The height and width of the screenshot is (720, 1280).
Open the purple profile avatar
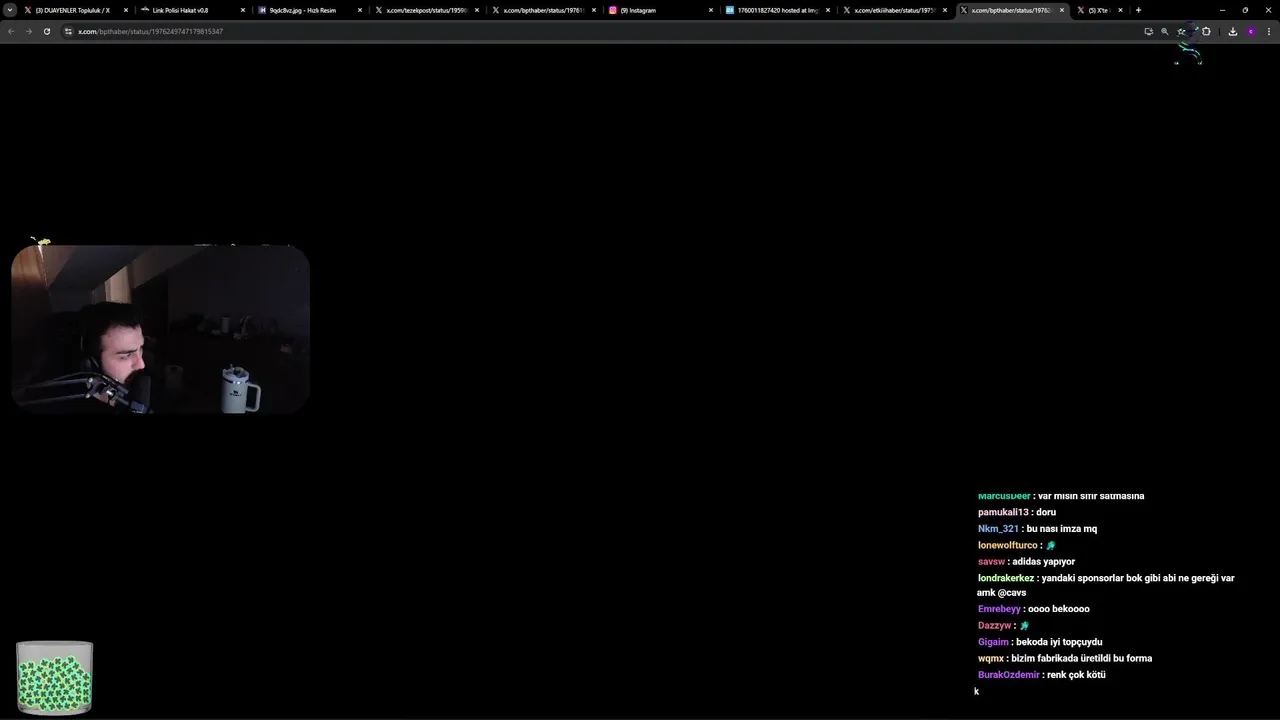1250,31
